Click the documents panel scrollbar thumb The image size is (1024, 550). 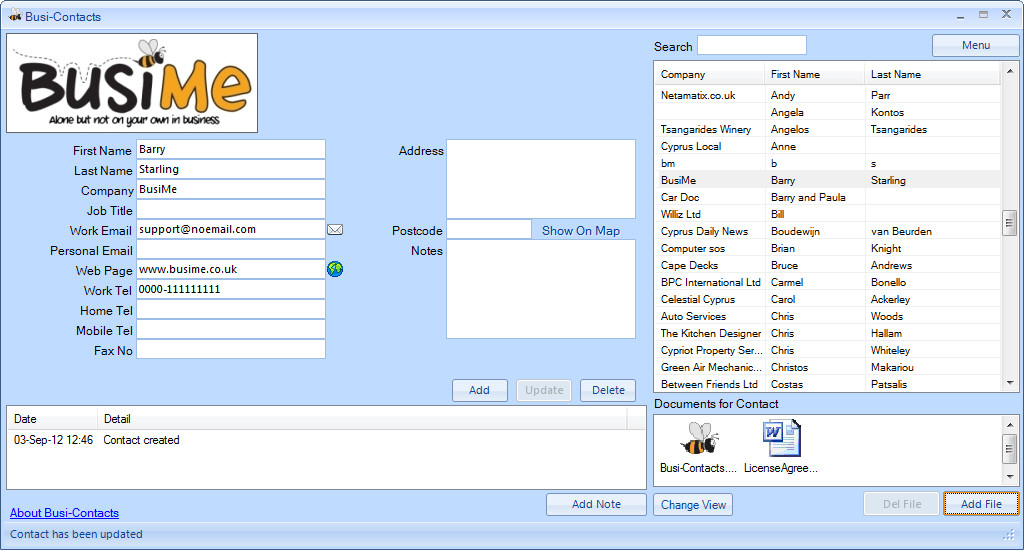(1010, 449)
